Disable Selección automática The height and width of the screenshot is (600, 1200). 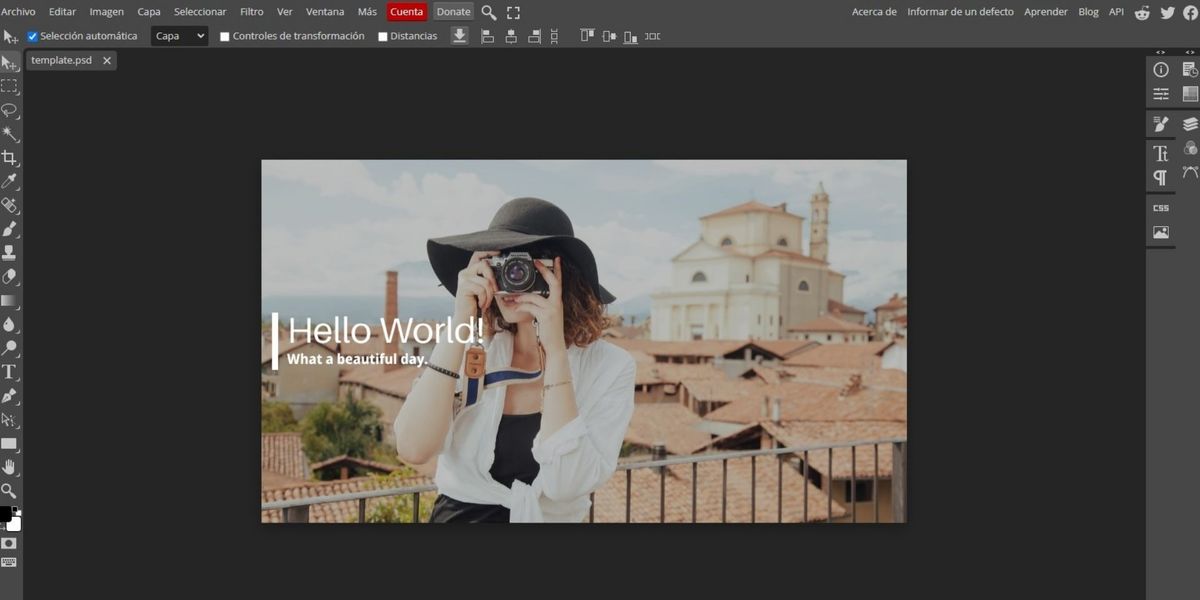click(x=33, y=35)
